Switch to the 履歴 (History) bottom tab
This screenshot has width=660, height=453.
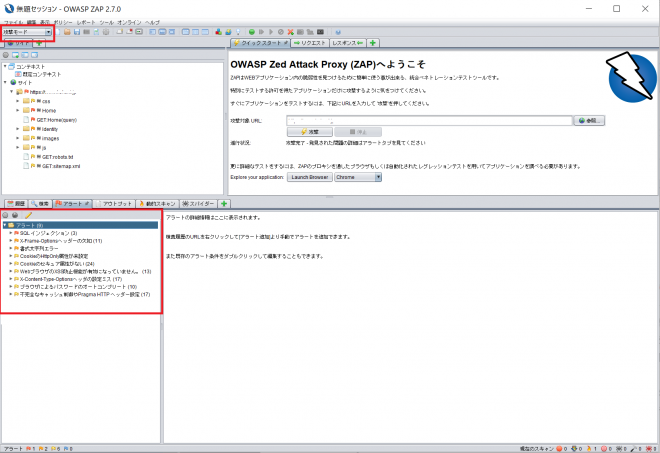coord(16,204)
